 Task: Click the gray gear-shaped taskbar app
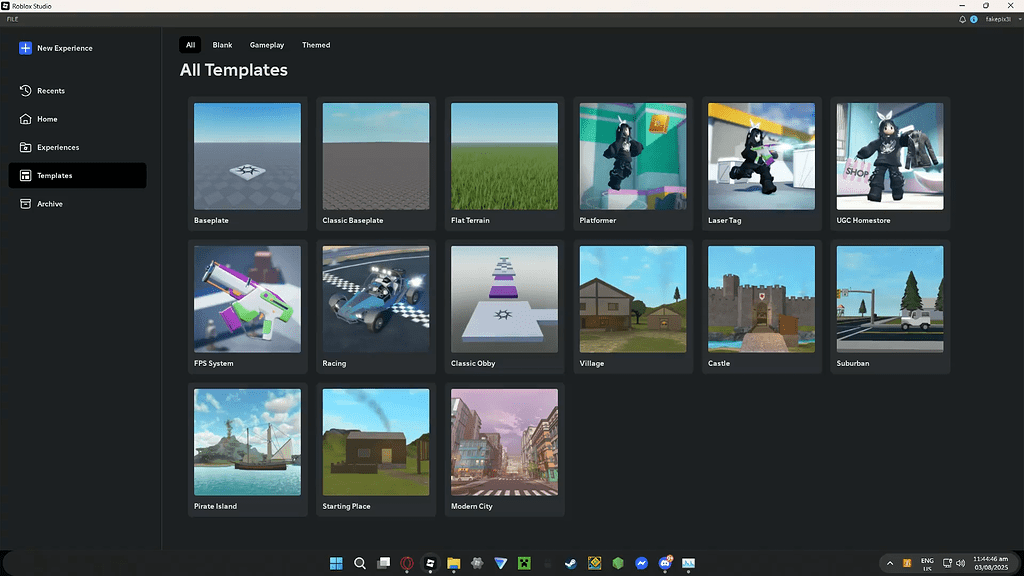click(x=477, y=563)
